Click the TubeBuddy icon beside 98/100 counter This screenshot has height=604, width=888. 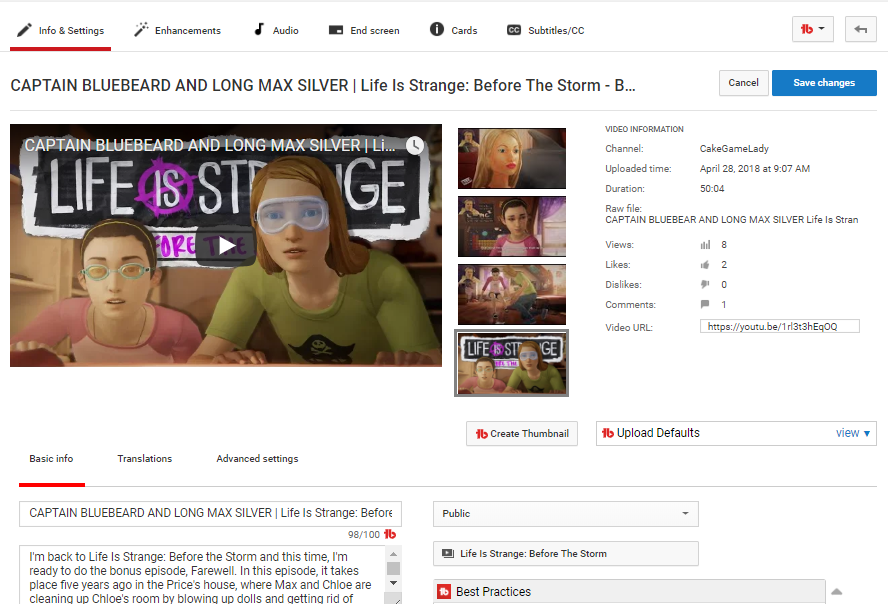coord(390,534)
